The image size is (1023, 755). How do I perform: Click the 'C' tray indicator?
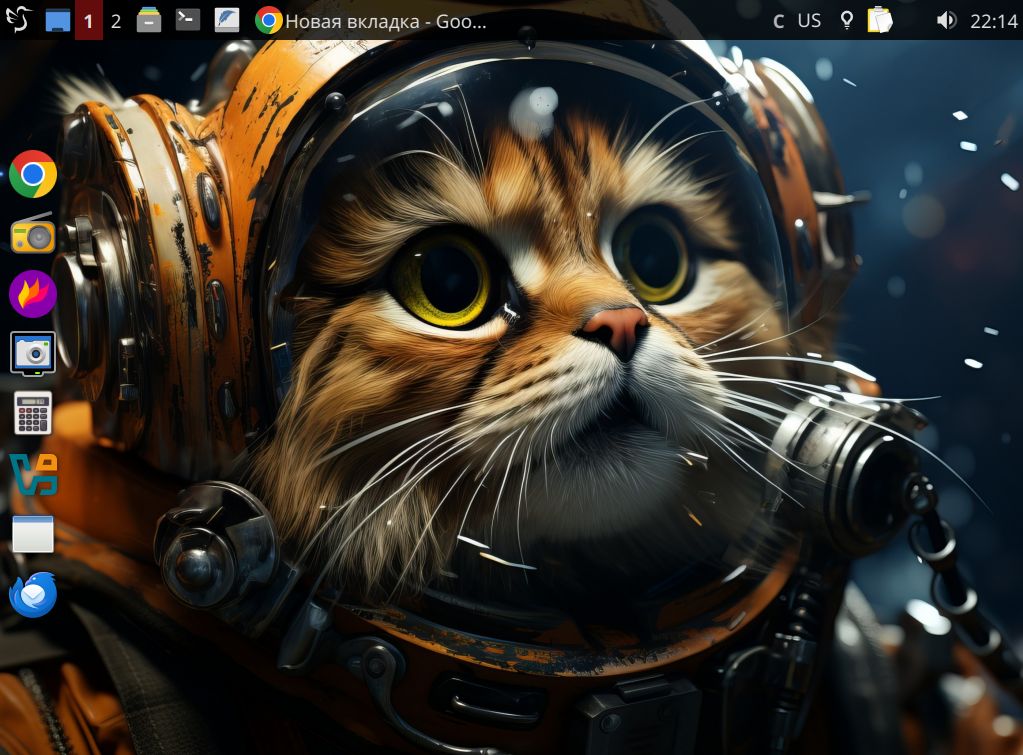click(x=778, y=21)
